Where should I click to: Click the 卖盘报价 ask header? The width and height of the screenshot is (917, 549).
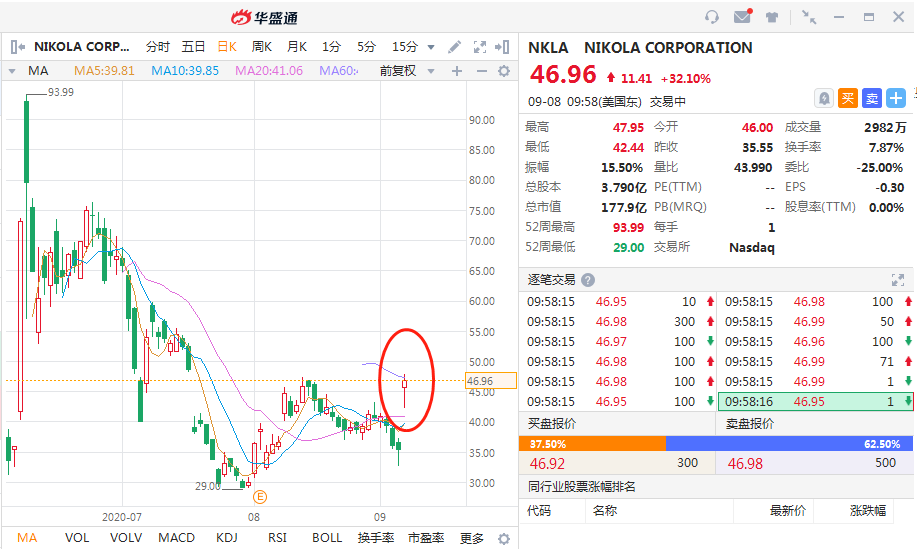pyautogui.click(x=750, y=423)
